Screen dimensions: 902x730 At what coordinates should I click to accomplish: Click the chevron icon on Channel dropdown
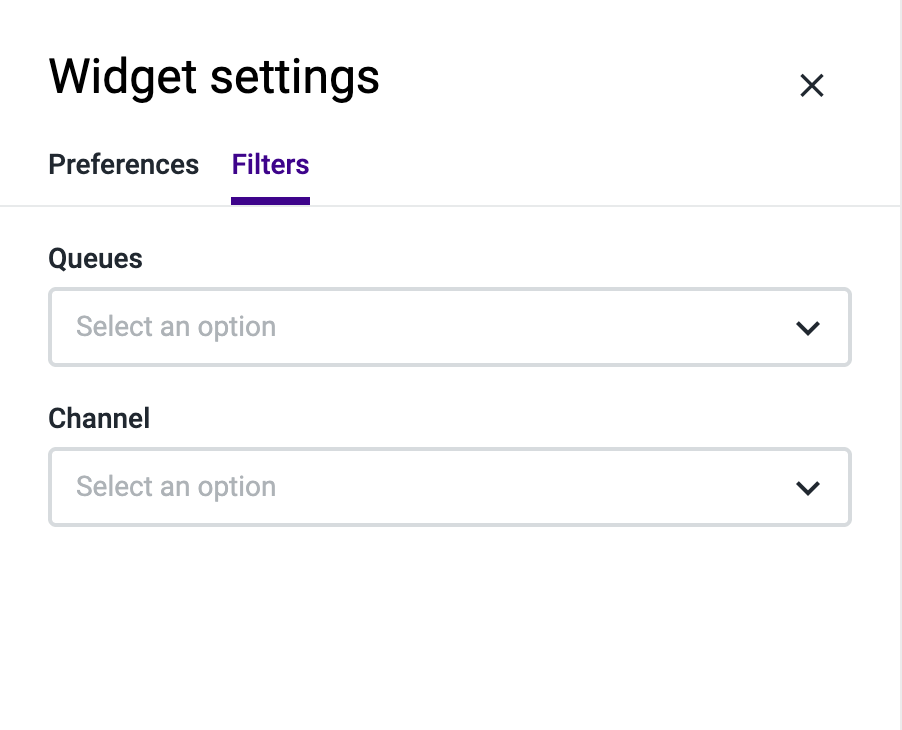(x=808, y=487)
